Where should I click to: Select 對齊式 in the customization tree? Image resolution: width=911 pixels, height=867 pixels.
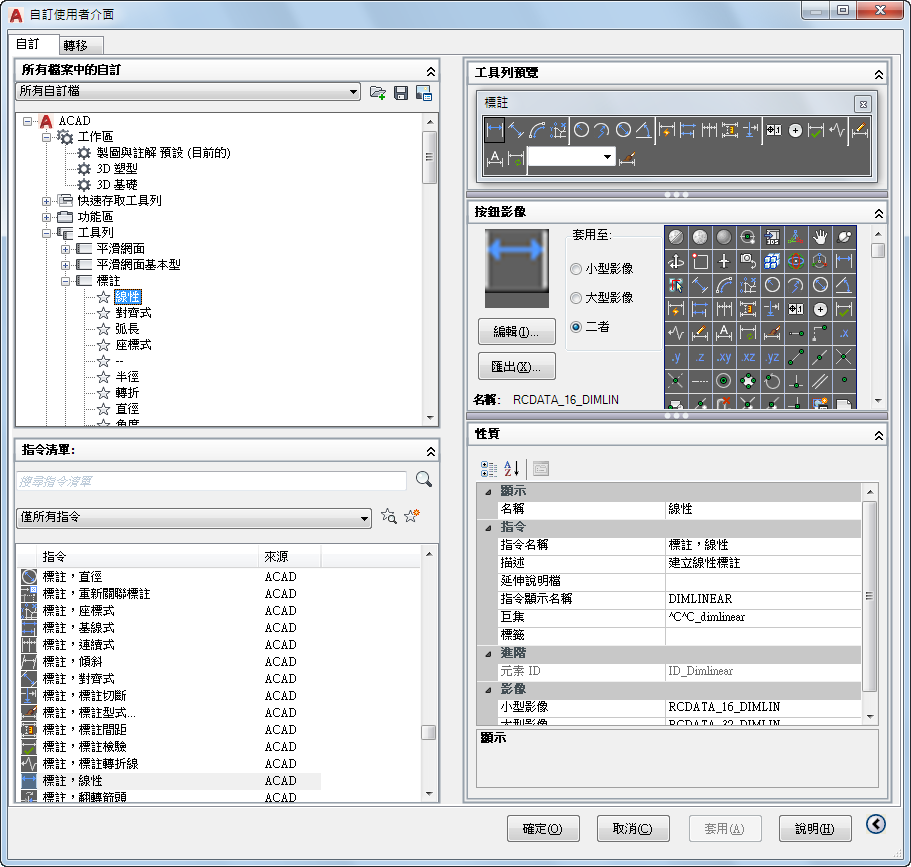(x=133, y=313)
